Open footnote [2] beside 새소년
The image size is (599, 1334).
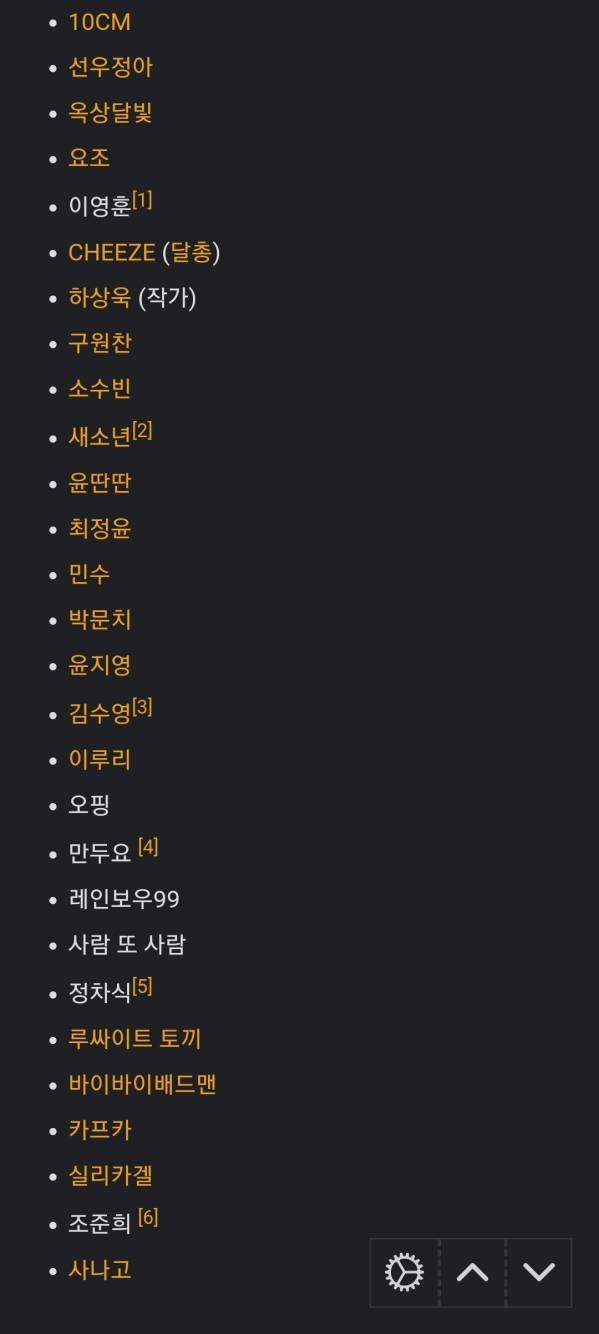142,430
